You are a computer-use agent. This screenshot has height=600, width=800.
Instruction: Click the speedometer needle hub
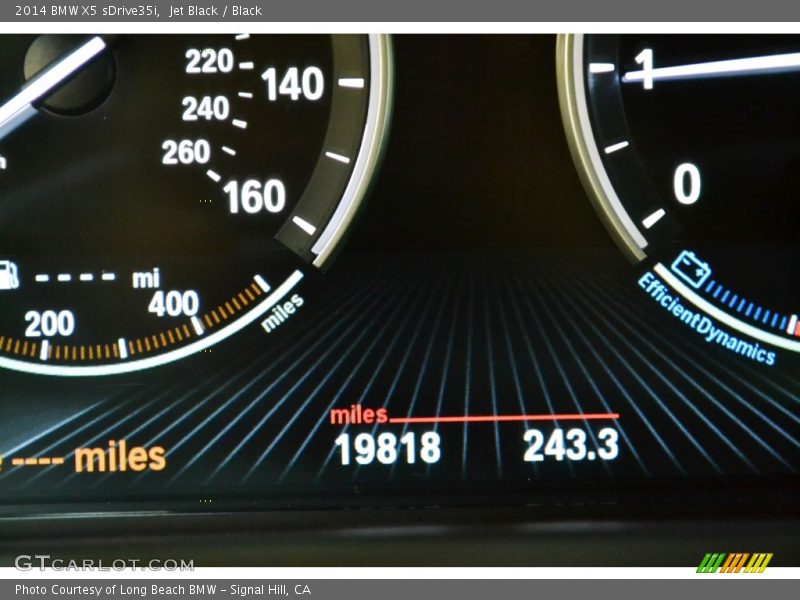click(69, 74)
